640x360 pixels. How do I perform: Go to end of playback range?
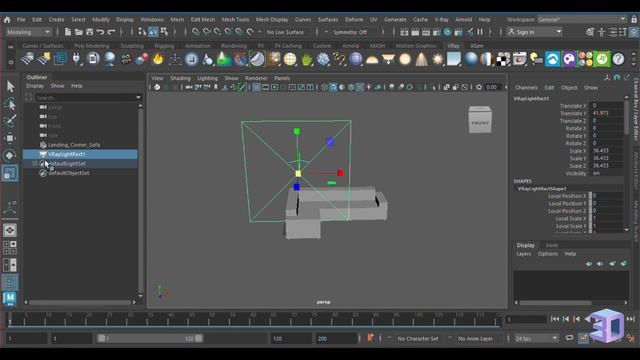631,319
